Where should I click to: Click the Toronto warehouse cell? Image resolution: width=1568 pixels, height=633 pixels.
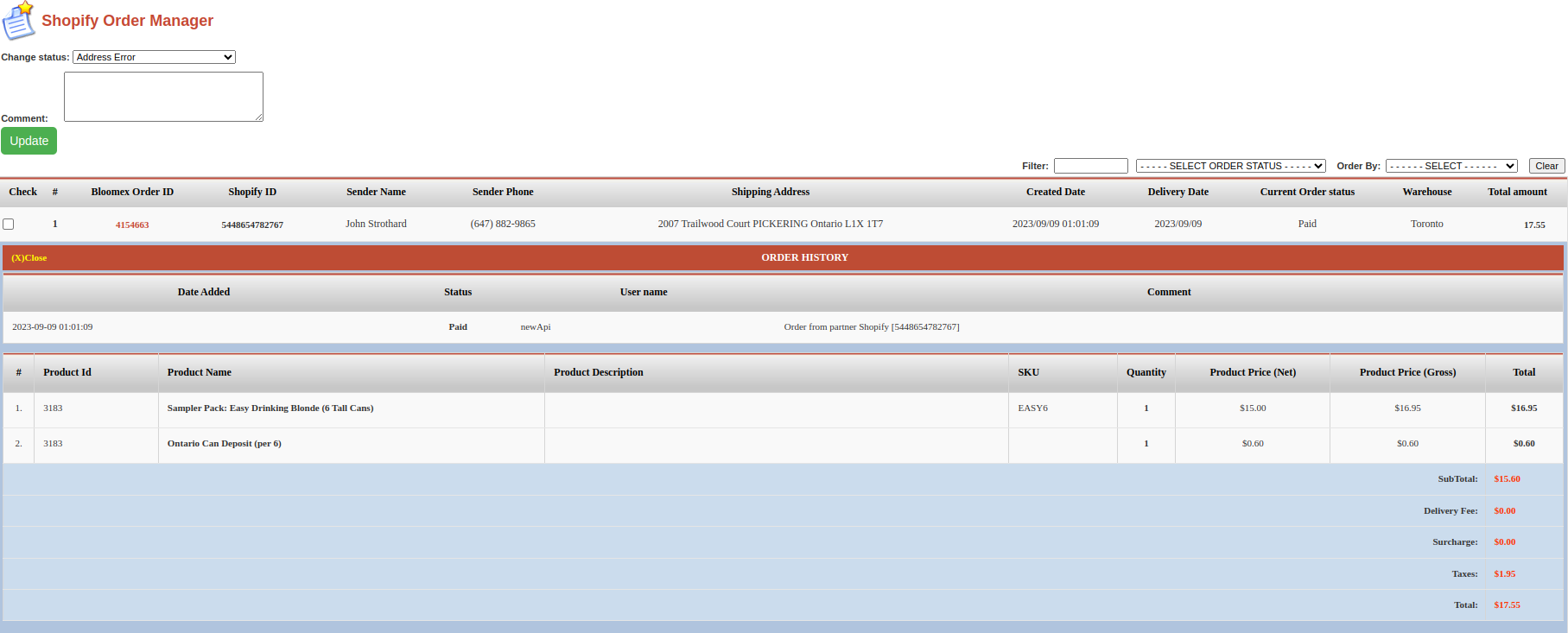click(x=1427, y=224)
